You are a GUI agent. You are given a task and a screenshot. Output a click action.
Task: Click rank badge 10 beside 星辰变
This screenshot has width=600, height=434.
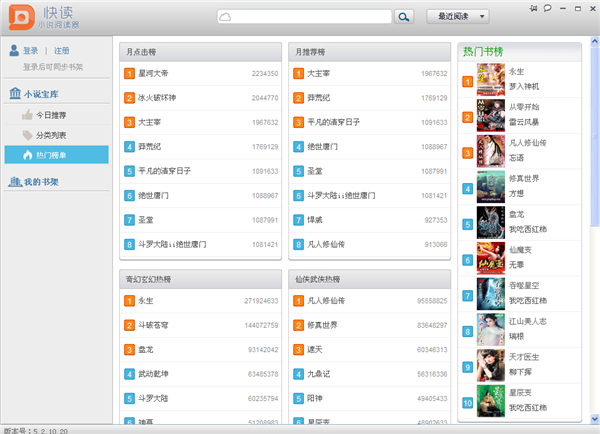click(x=468, y=403)
